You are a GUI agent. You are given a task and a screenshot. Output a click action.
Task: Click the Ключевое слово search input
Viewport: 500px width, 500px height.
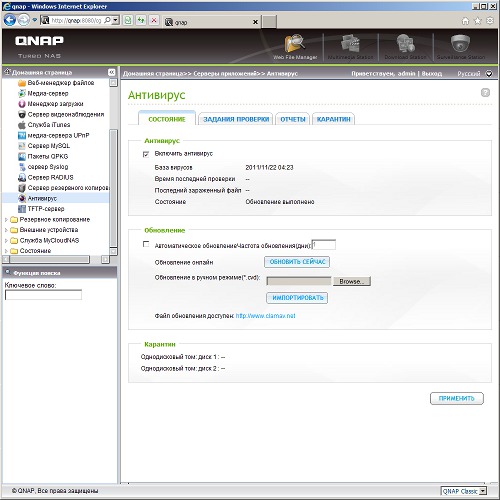pyautogui.click(x=43, y=295)
